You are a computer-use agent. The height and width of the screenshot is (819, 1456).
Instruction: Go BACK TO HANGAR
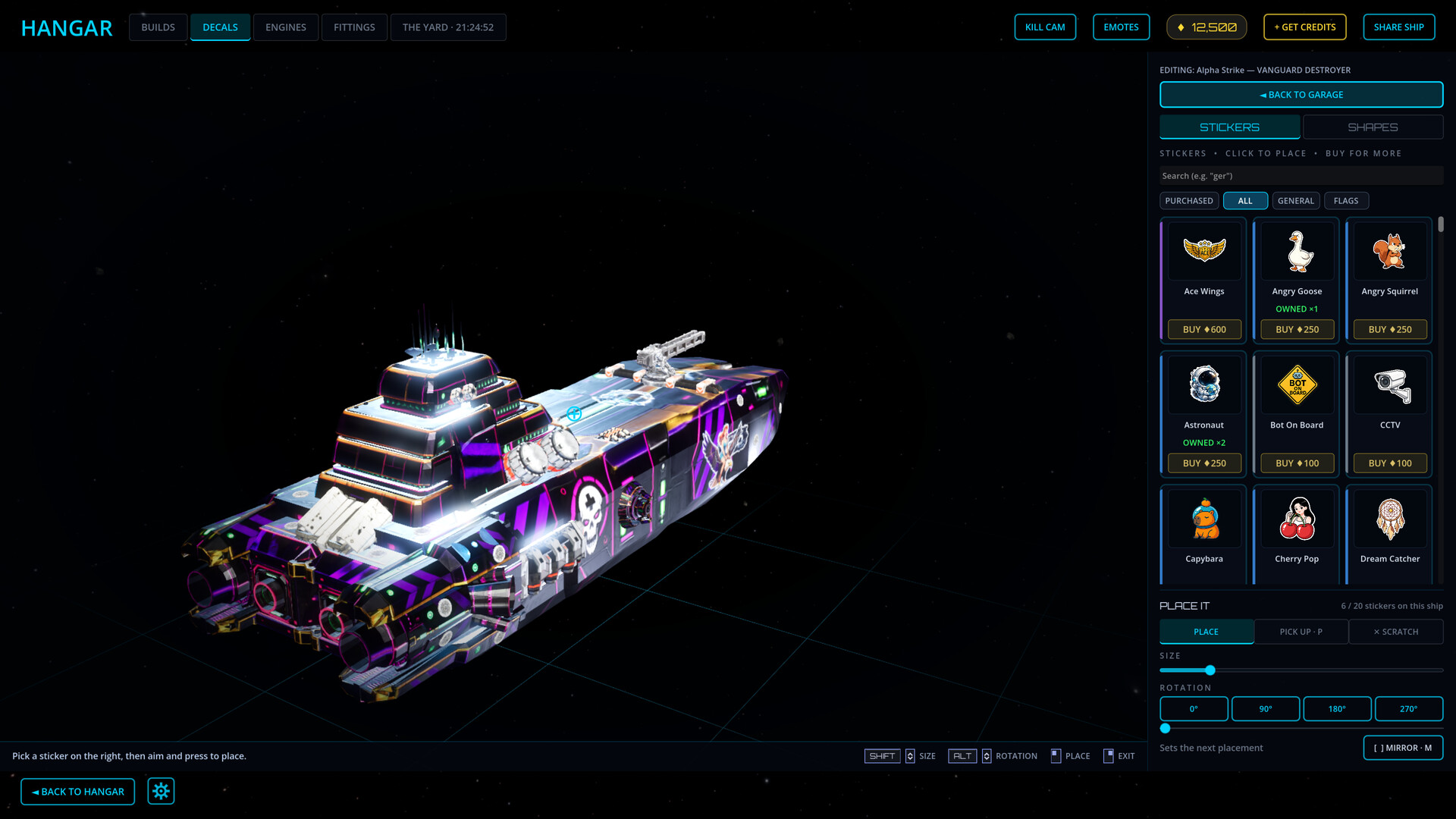[x=77, y=792]
